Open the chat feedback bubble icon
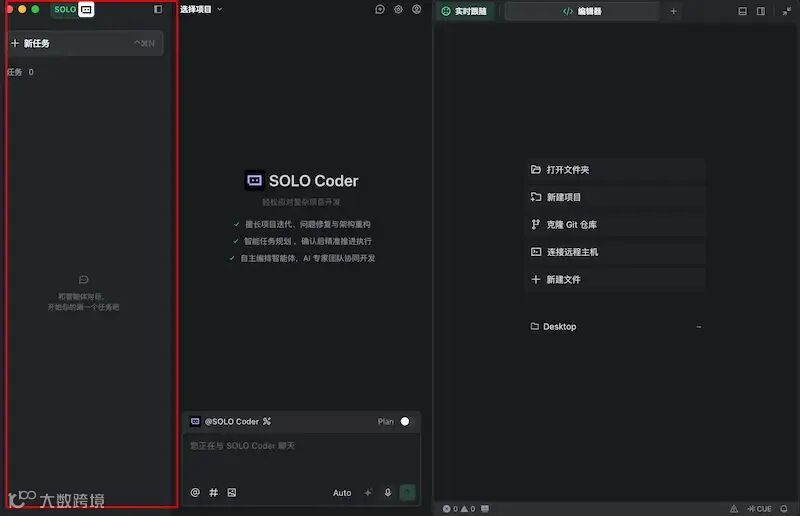This screenshot has width=800, height=516. tap(380, 9)
